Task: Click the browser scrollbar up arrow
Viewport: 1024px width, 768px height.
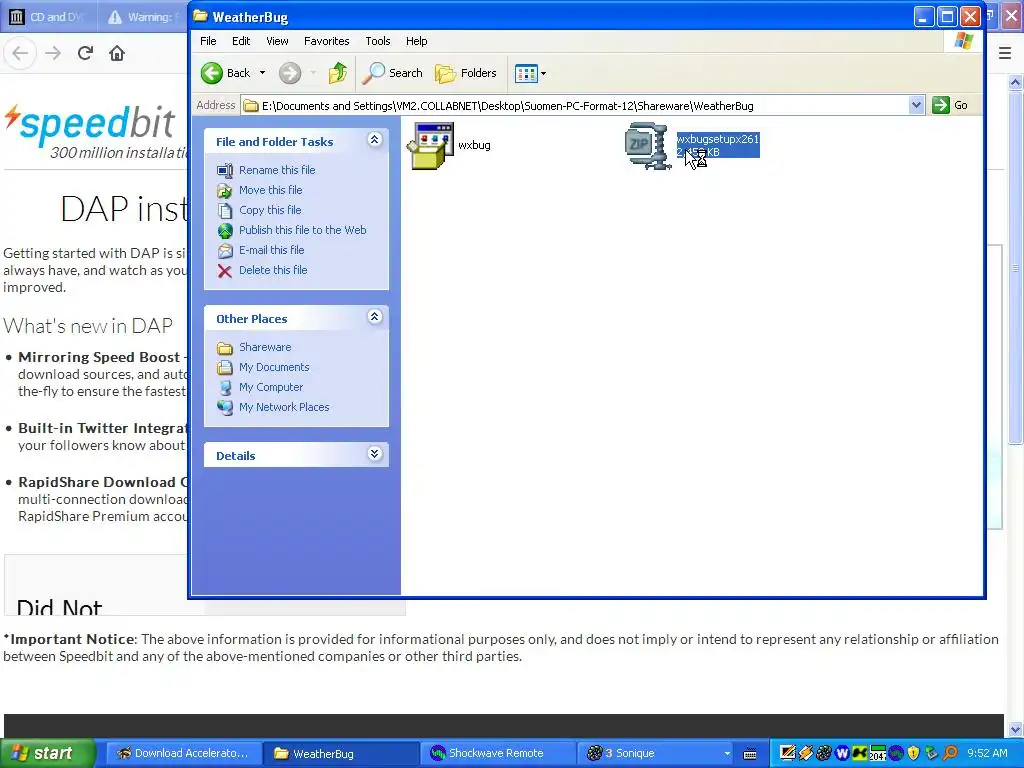Action: pos(1015,82)
